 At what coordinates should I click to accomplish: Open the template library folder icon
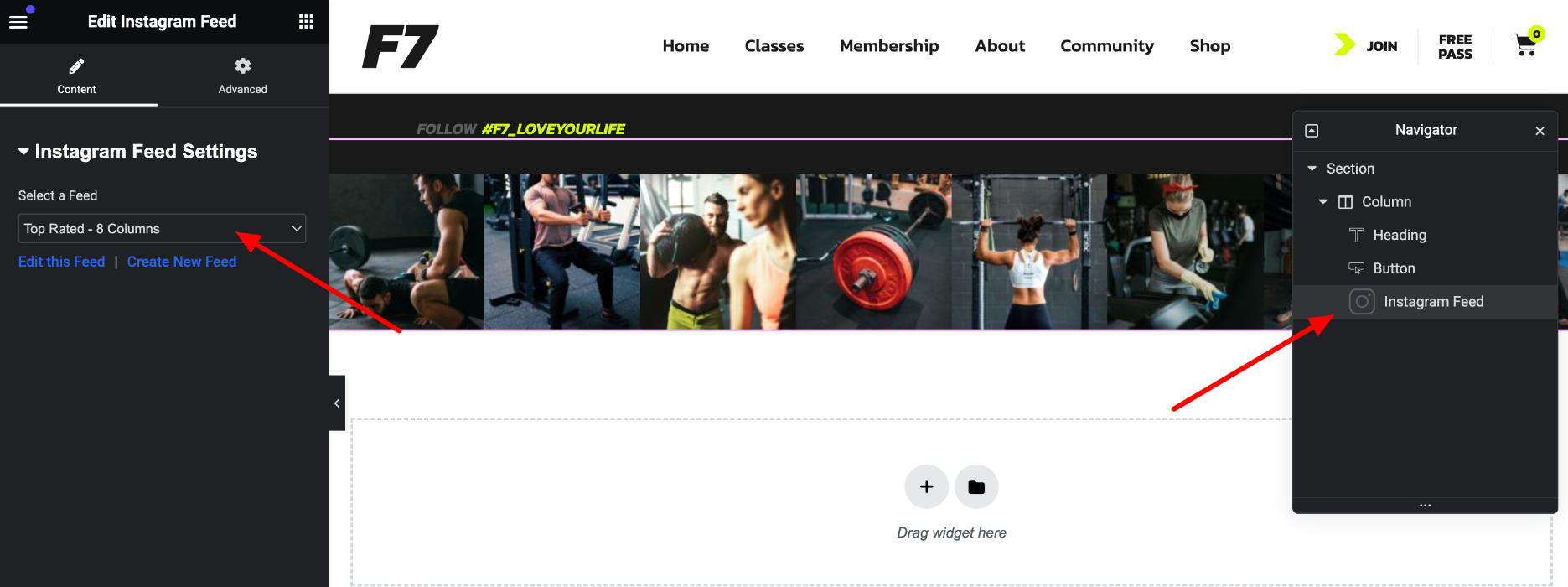coord(976,486)
